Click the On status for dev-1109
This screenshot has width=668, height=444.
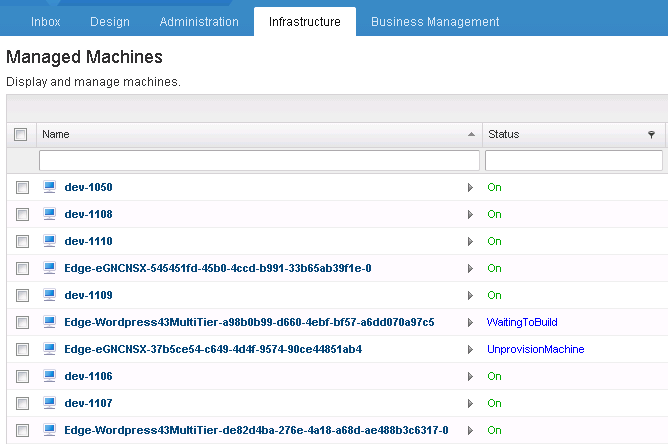494,295
